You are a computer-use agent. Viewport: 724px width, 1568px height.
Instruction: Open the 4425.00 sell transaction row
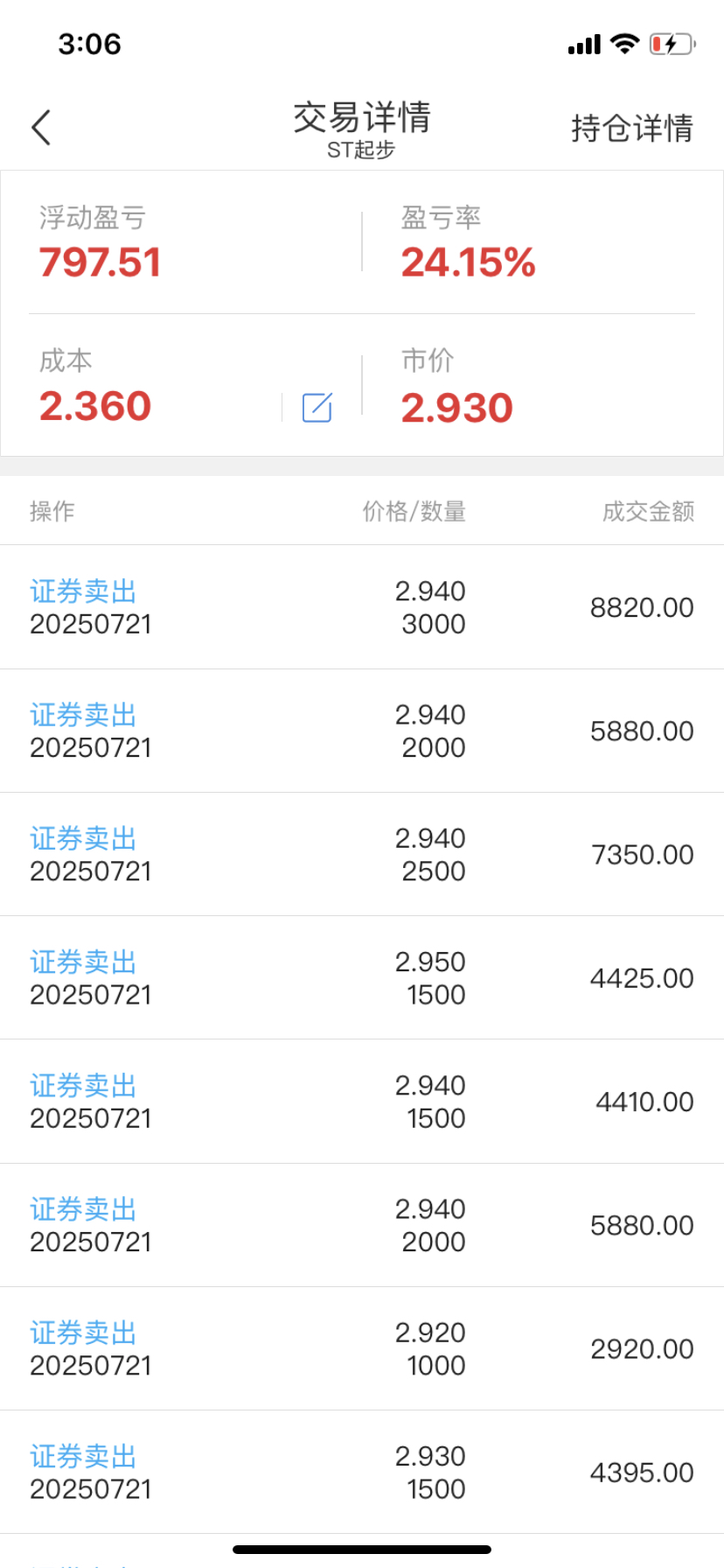click(362, 978)
